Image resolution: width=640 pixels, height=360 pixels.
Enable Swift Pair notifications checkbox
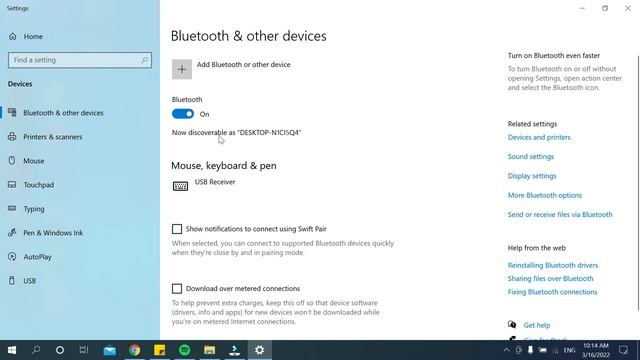tap(177, 229)
